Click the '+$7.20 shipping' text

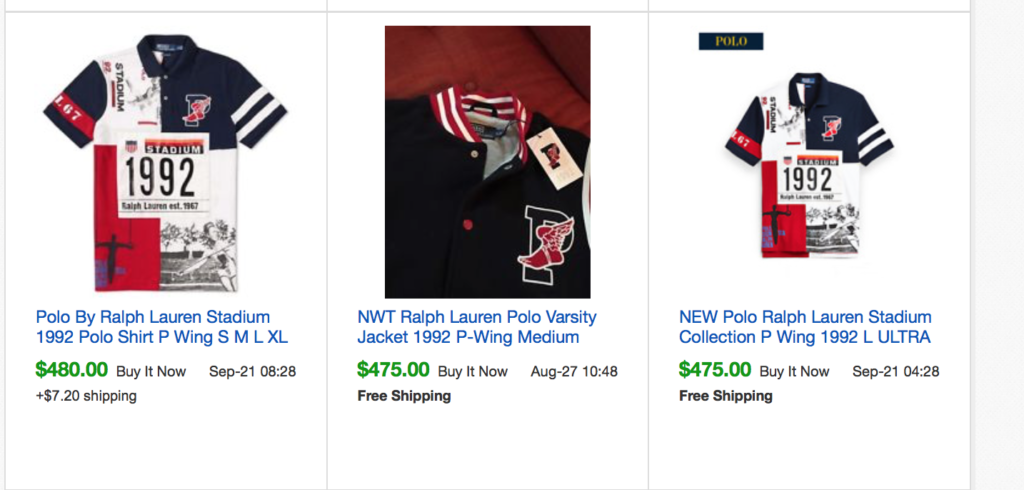pos(86,396)
